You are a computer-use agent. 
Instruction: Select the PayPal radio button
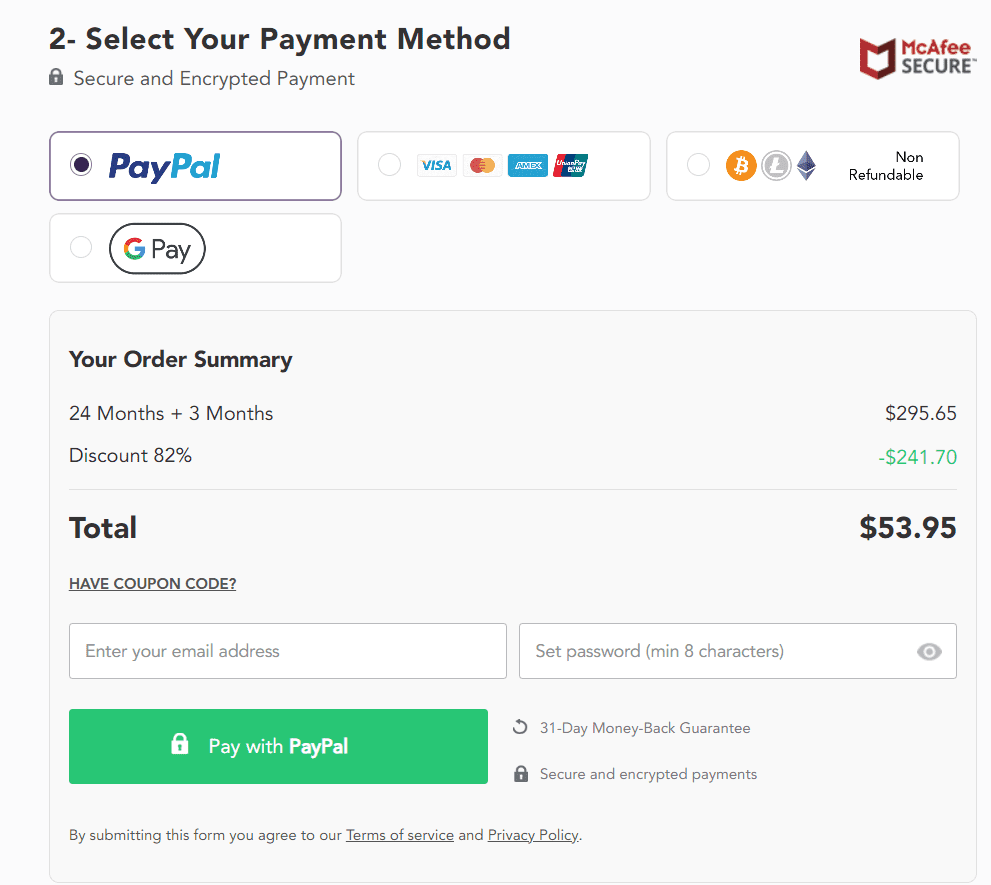(x=82, y=165)
